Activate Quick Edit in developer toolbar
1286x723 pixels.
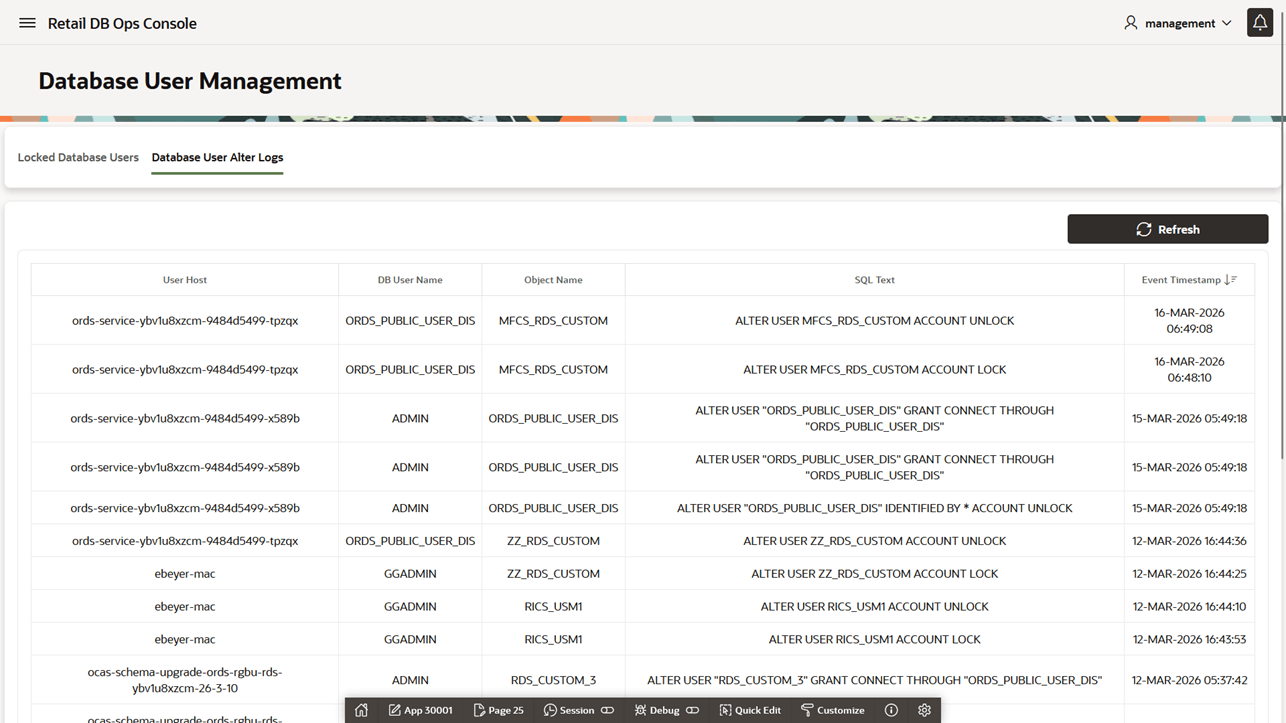pos(750,710)
